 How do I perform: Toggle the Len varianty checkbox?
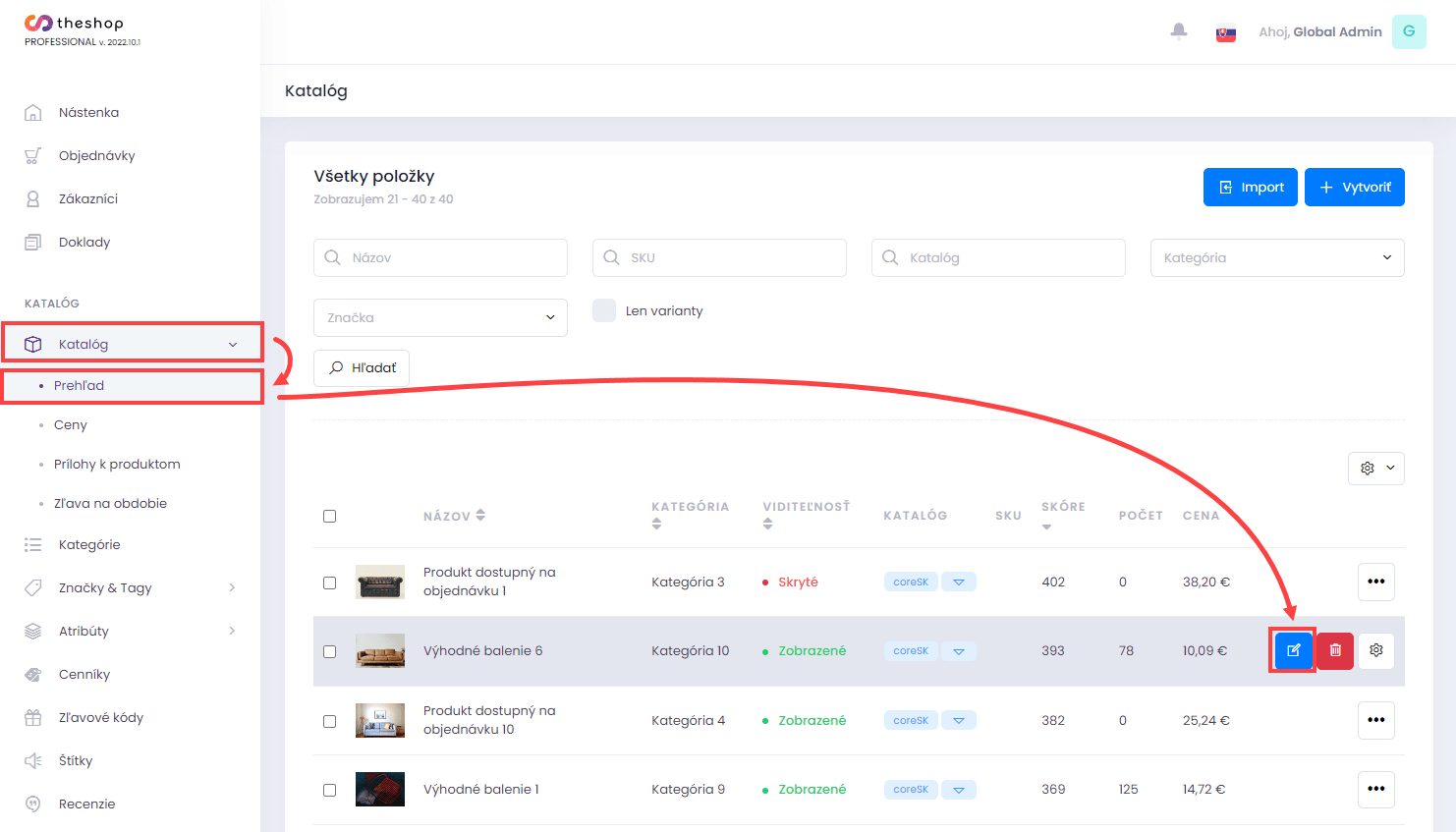coord(604,310)
